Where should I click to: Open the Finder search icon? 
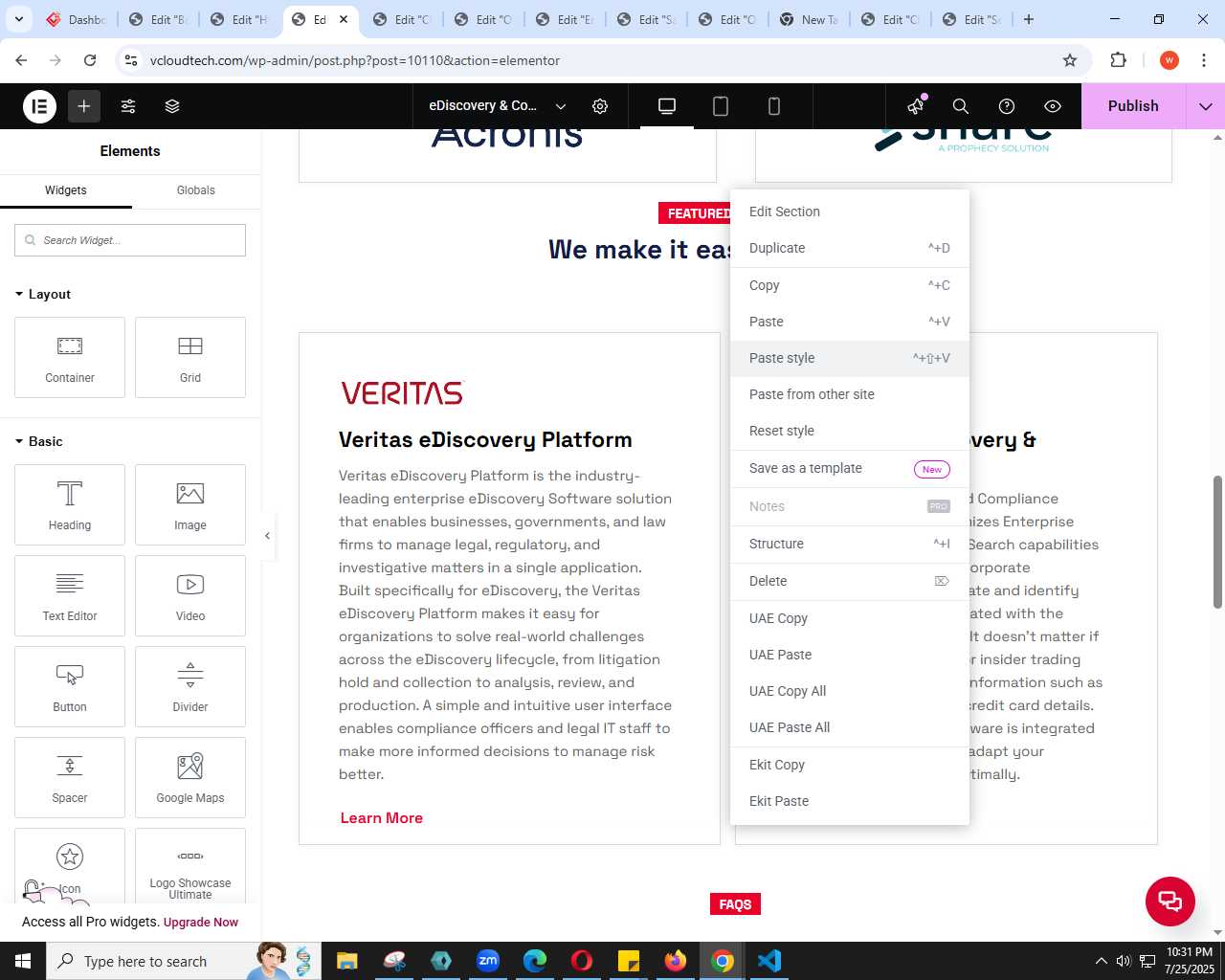(x=961, y=106)
